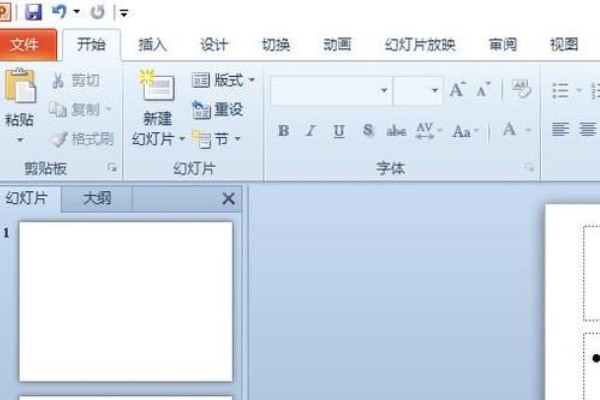
Task: Expand the font name dropdown arrow
Action: (x=384, y=91)
